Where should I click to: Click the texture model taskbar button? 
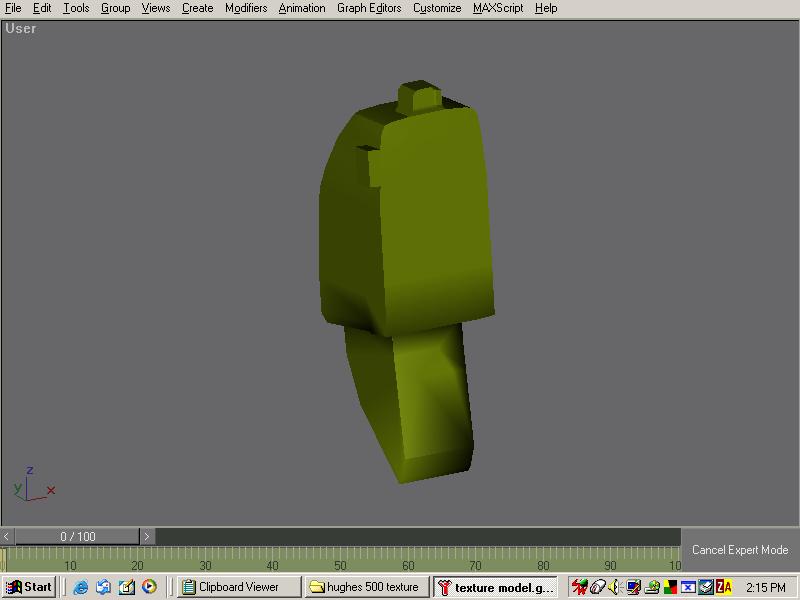(x=496, y=587)
